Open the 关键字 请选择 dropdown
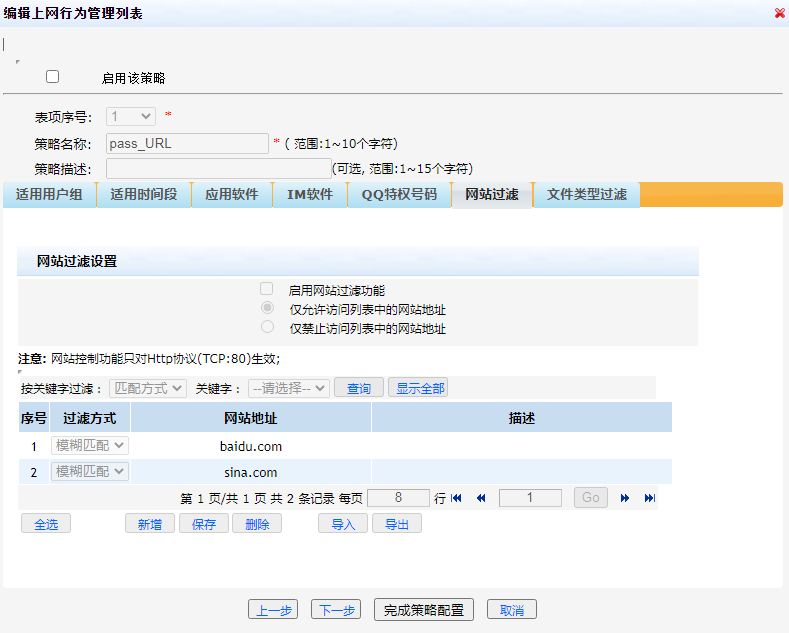The height and width of the screenshot is (633, 789). (289, 388)
